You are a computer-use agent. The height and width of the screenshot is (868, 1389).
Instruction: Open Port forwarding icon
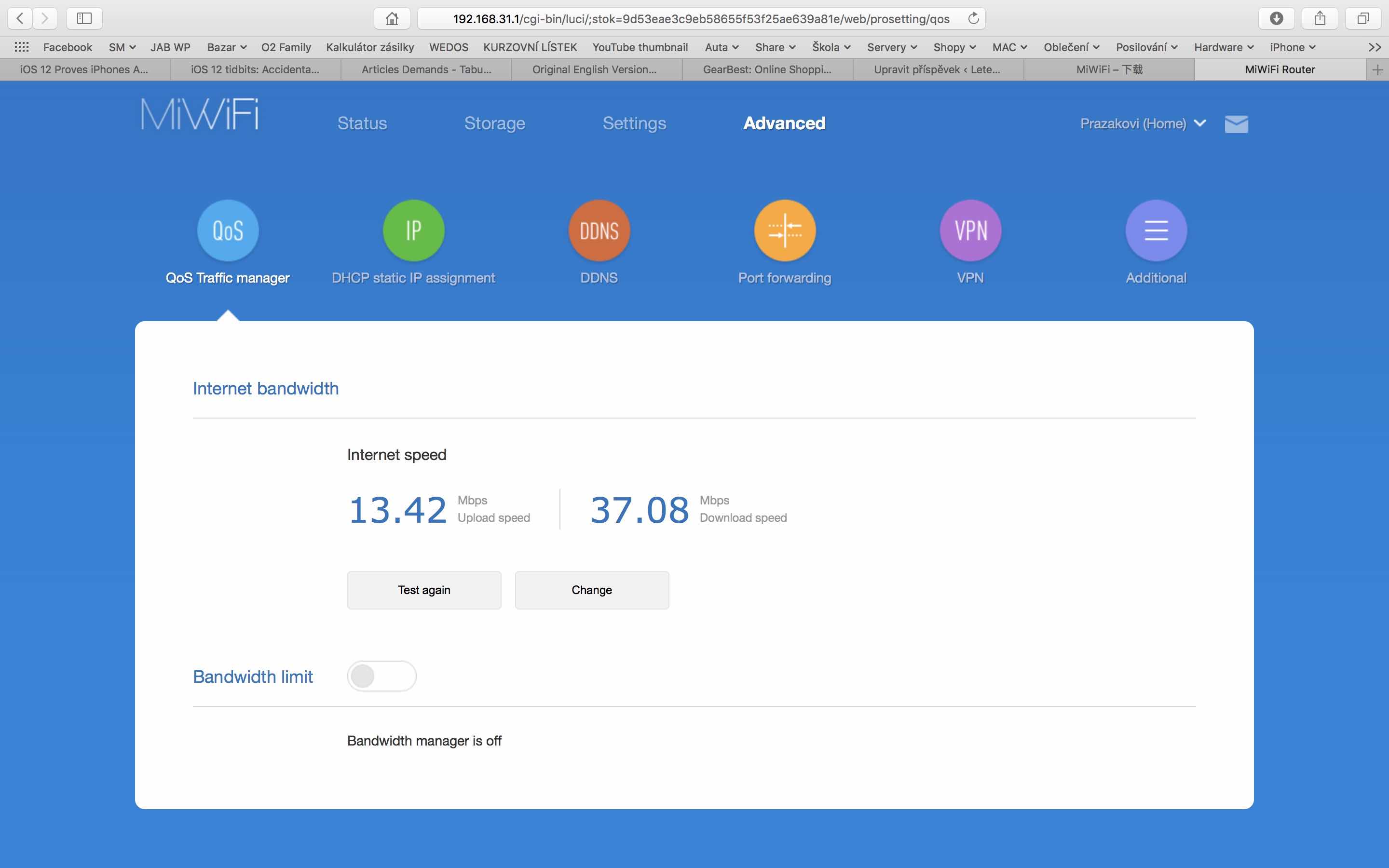(x=785, y=231)
